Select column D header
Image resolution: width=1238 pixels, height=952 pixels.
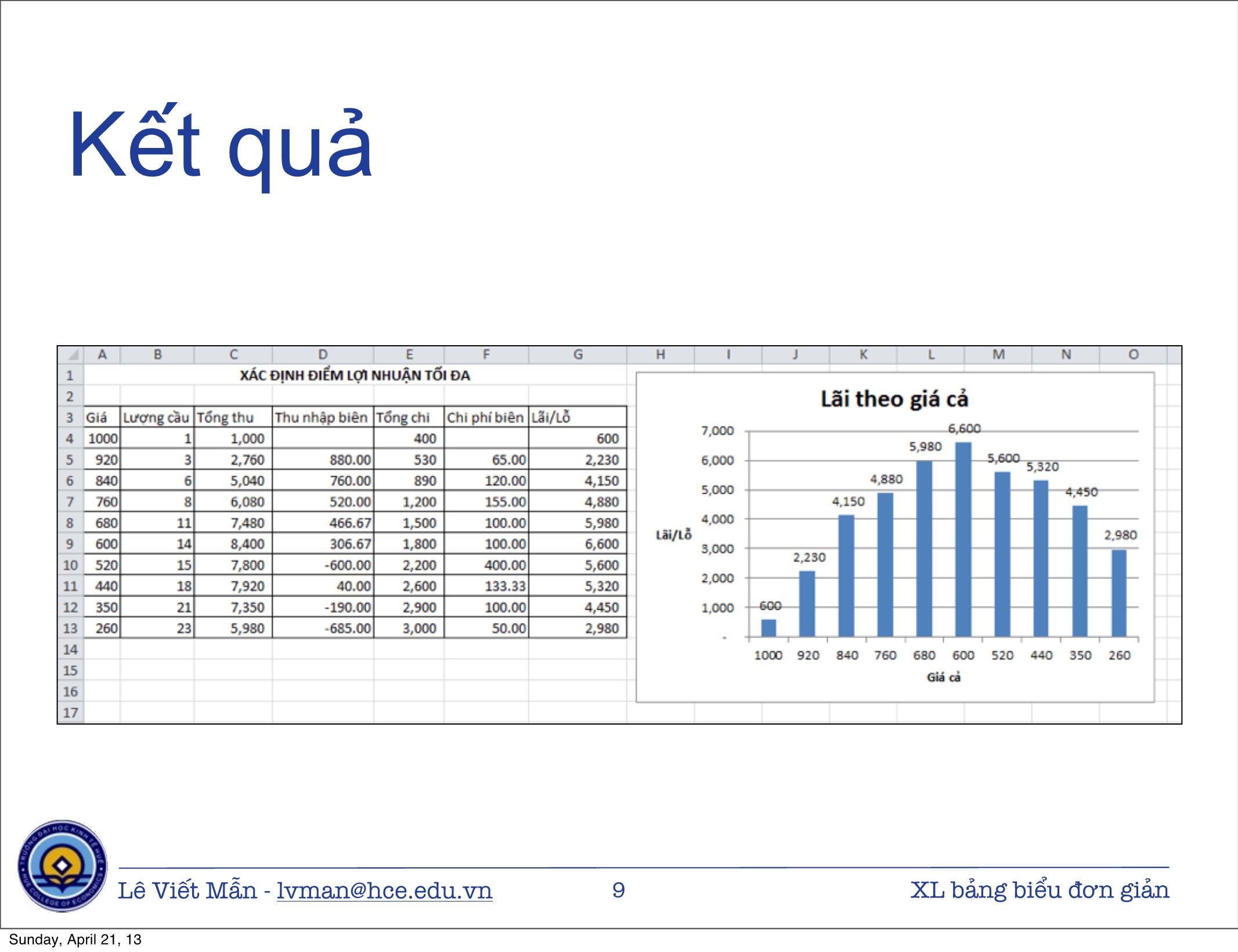(x=323, y=355)
